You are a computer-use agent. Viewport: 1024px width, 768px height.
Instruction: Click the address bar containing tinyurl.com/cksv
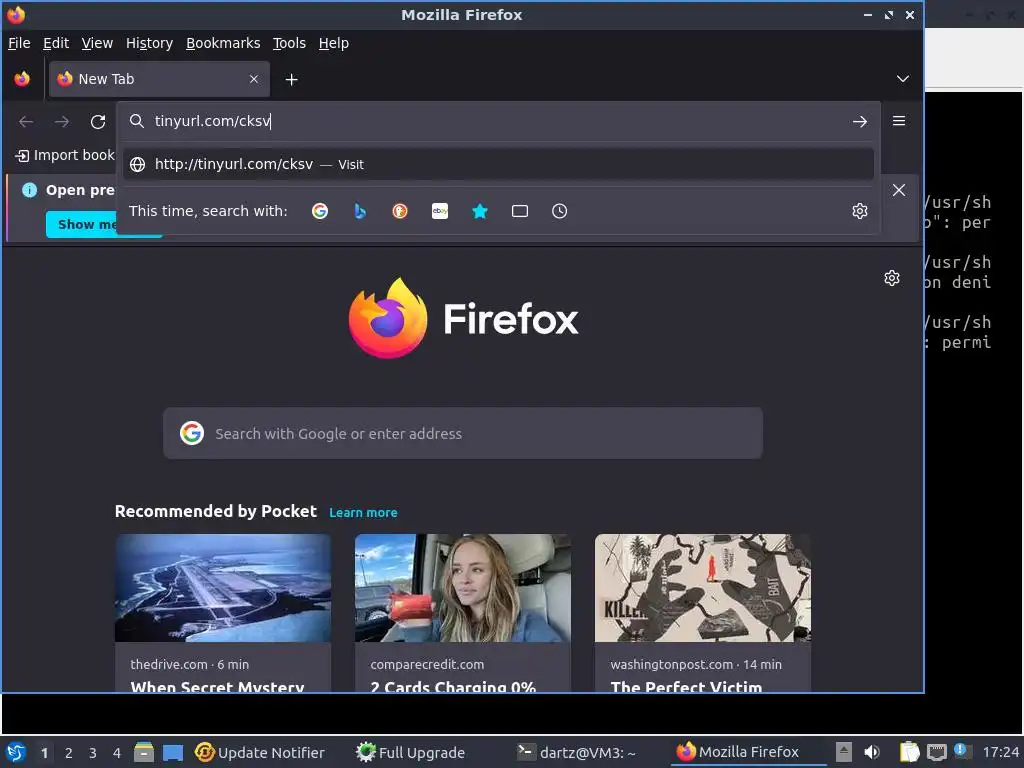tap(498, 121)
